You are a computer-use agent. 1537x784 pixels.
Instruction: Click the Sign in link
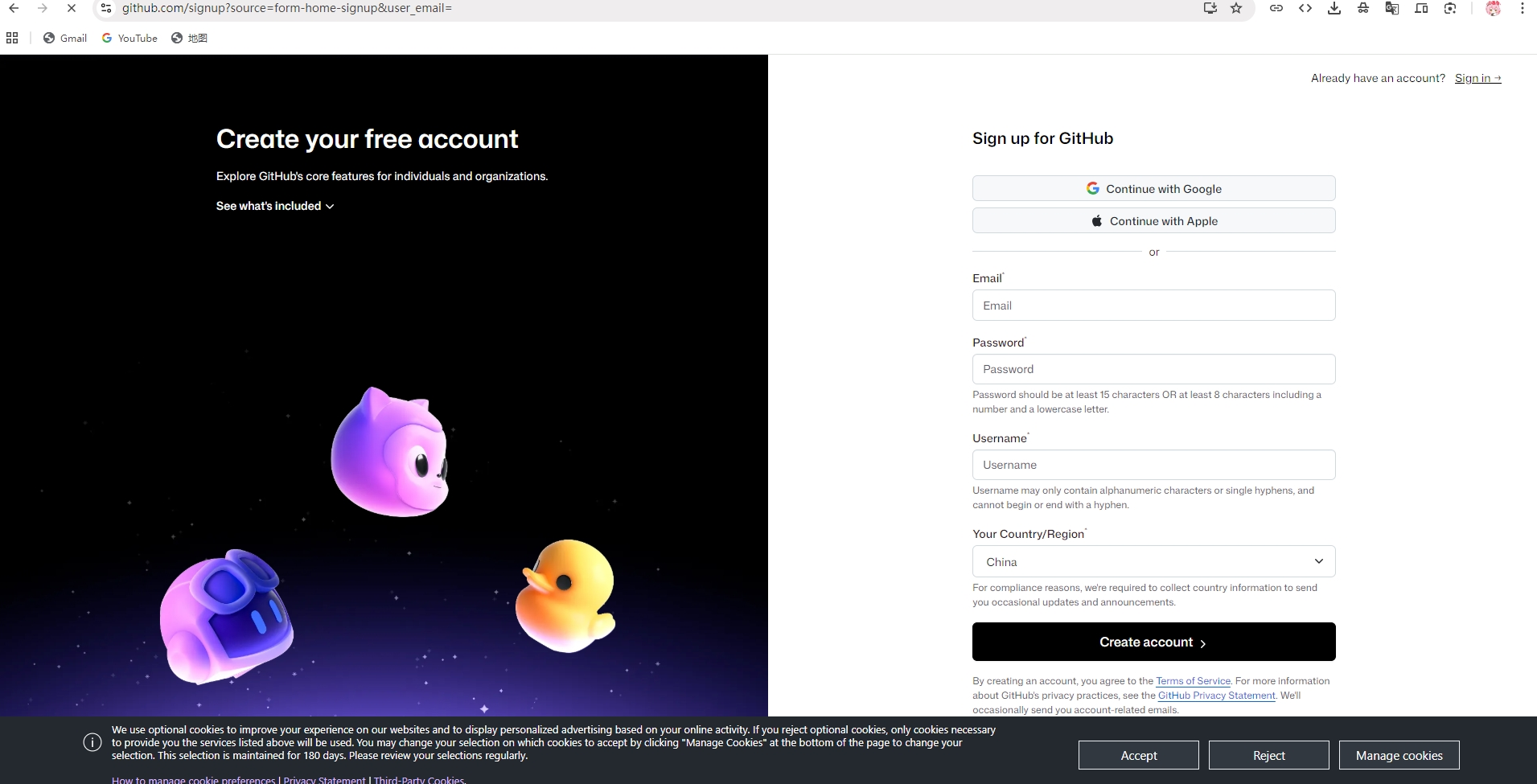point(1477,78)
